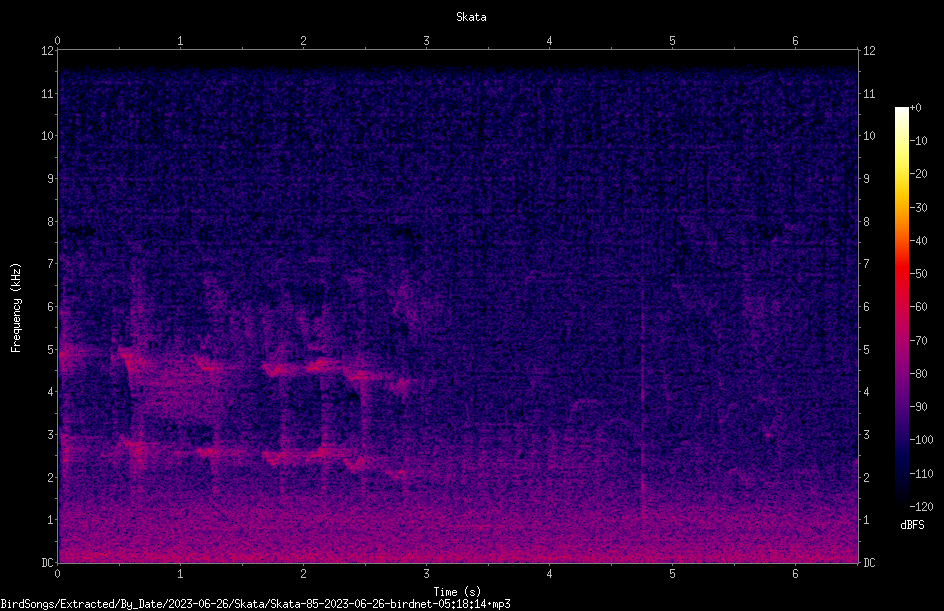Click the 'Skata' title above the spectrogram

[471, 17]
